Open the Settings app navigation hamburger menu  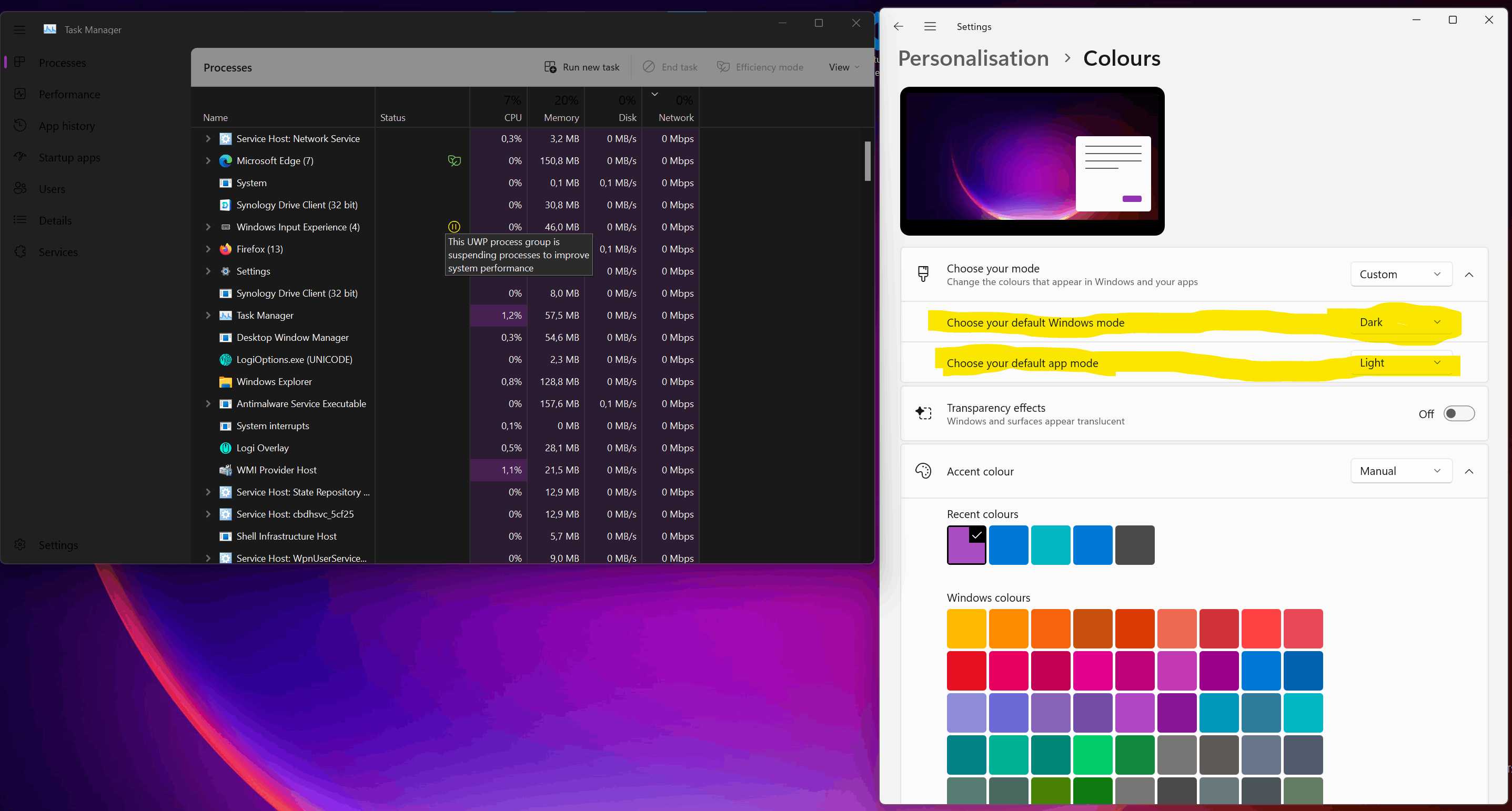tap(930, 26)
